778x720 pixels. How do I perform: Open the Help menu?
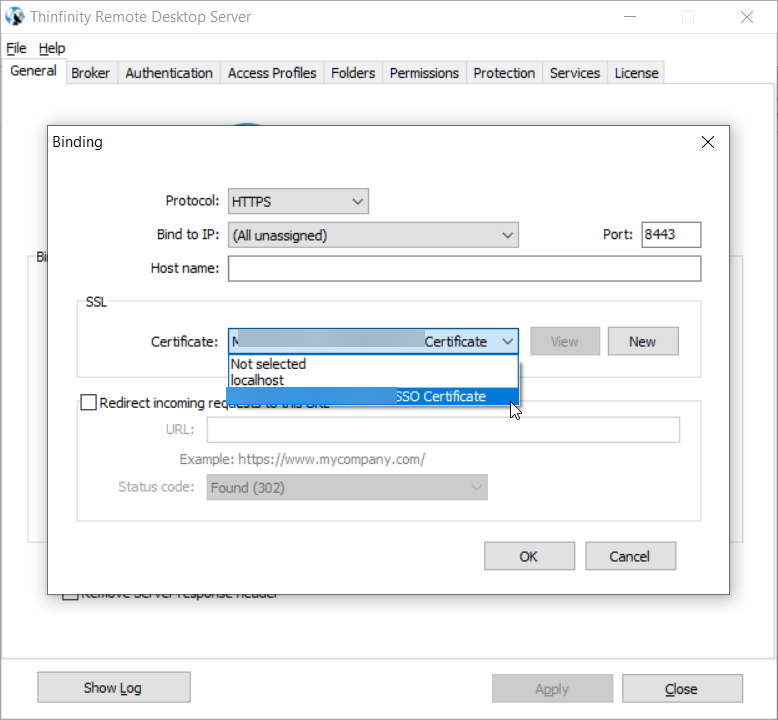point(52,48)
